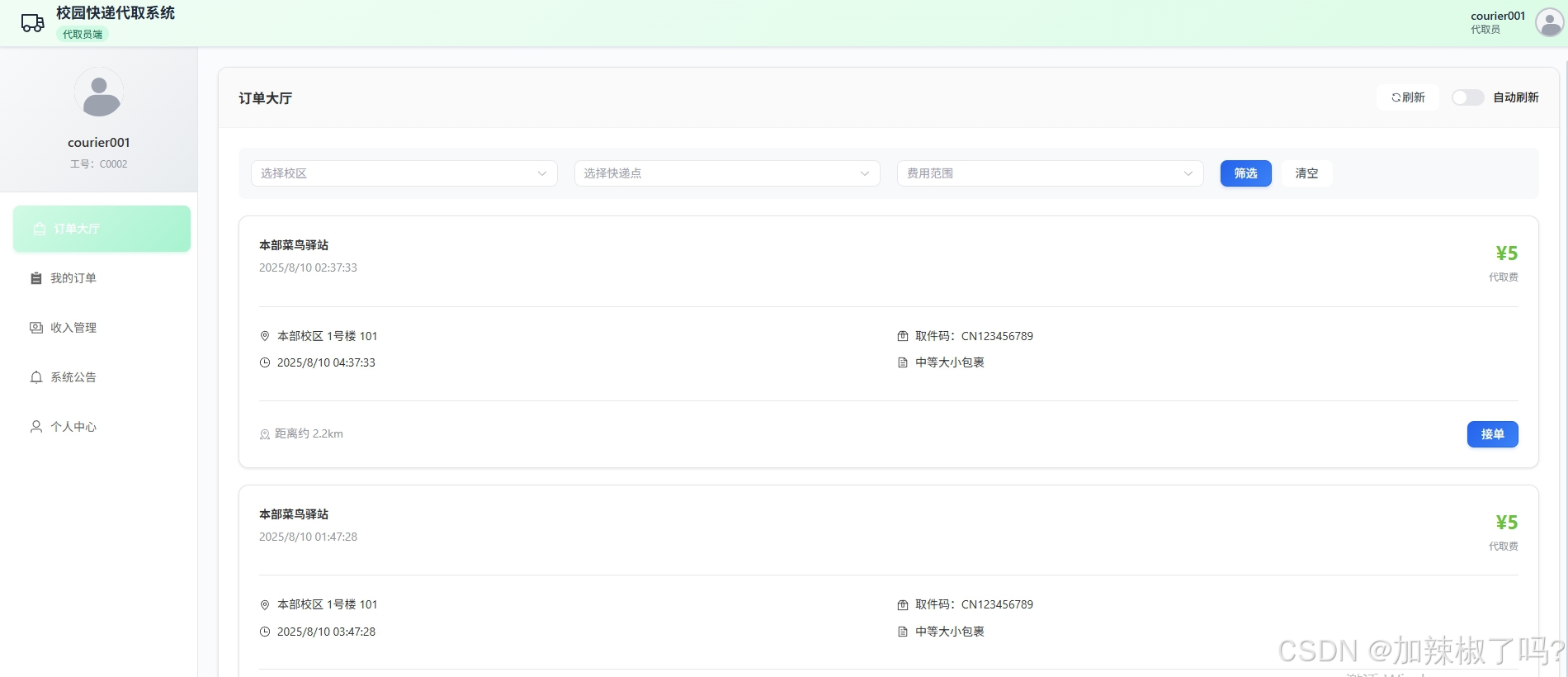The width and height of the screenshot is (1568, 677).
Task: Click the chevron arrow of 选择快递点
Action: 865,173
